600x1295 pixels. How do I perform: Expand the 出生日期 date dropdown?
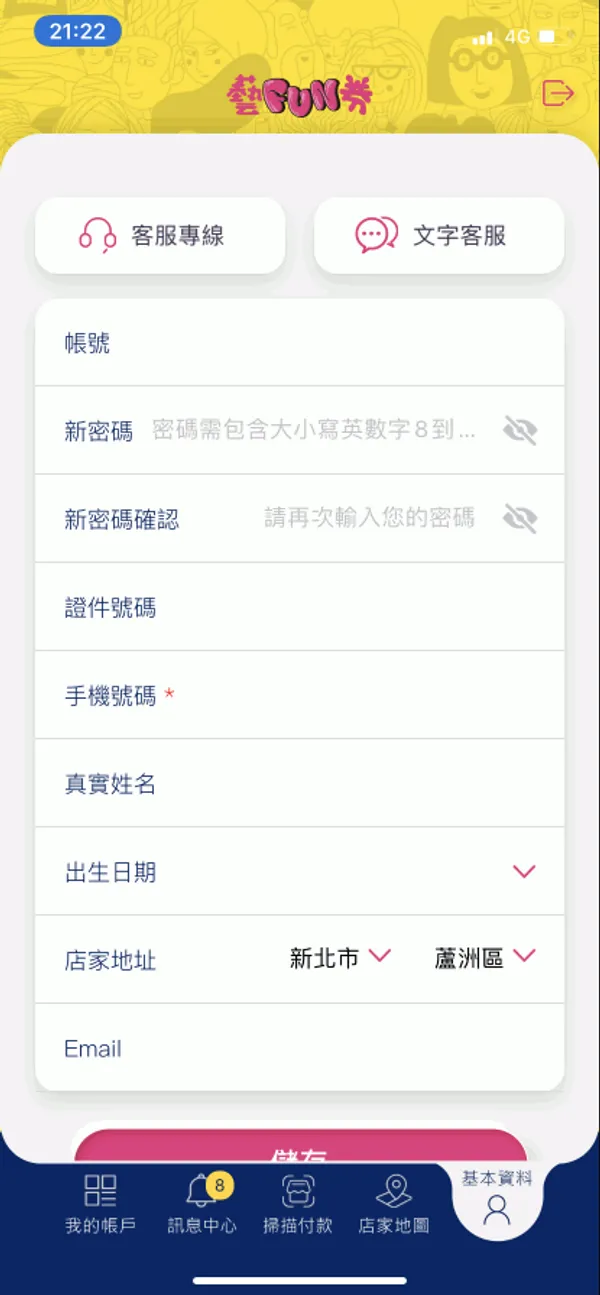point(524,872)
